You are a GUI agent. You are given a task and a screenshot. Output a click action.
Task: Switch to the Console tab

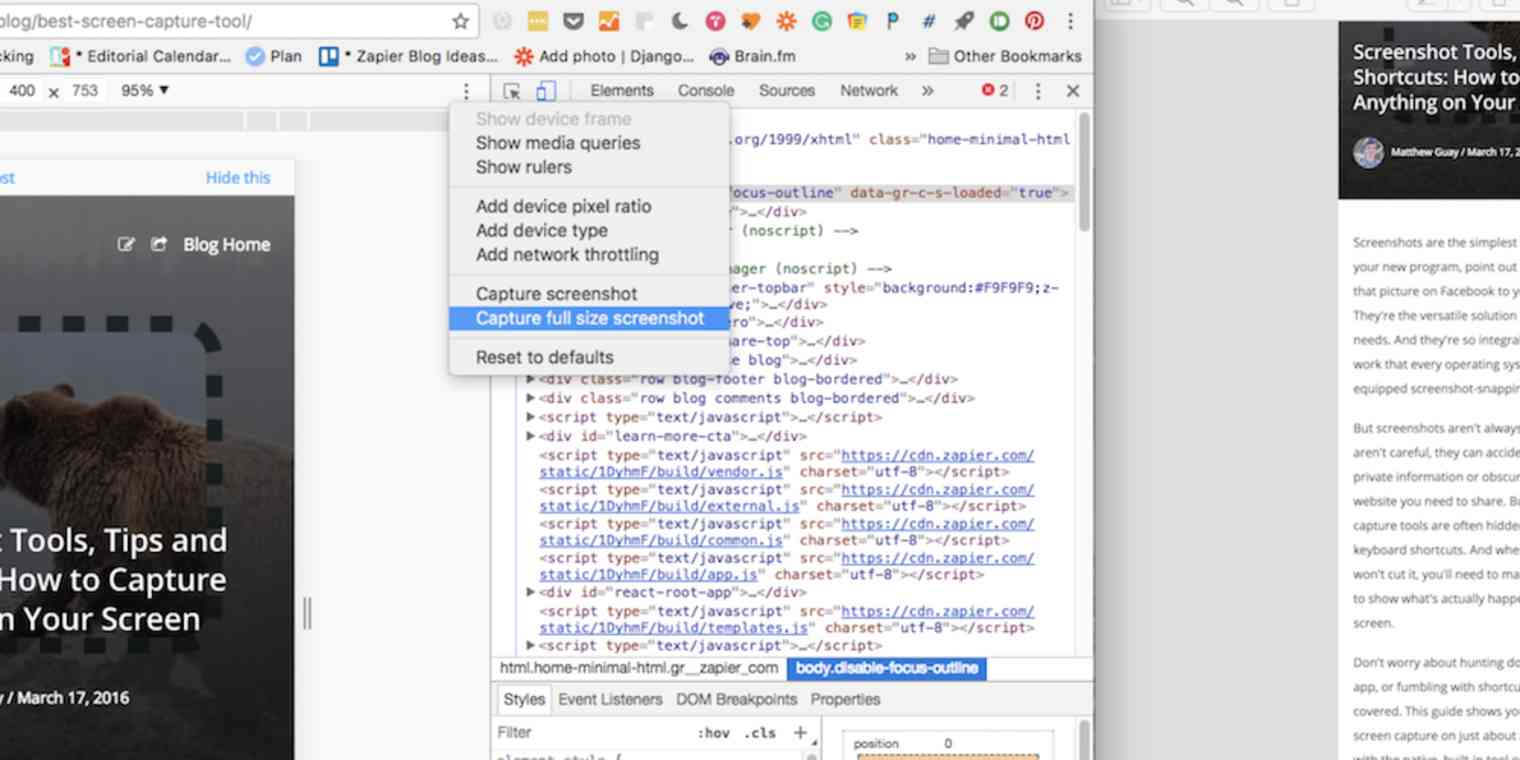[706, 91]
